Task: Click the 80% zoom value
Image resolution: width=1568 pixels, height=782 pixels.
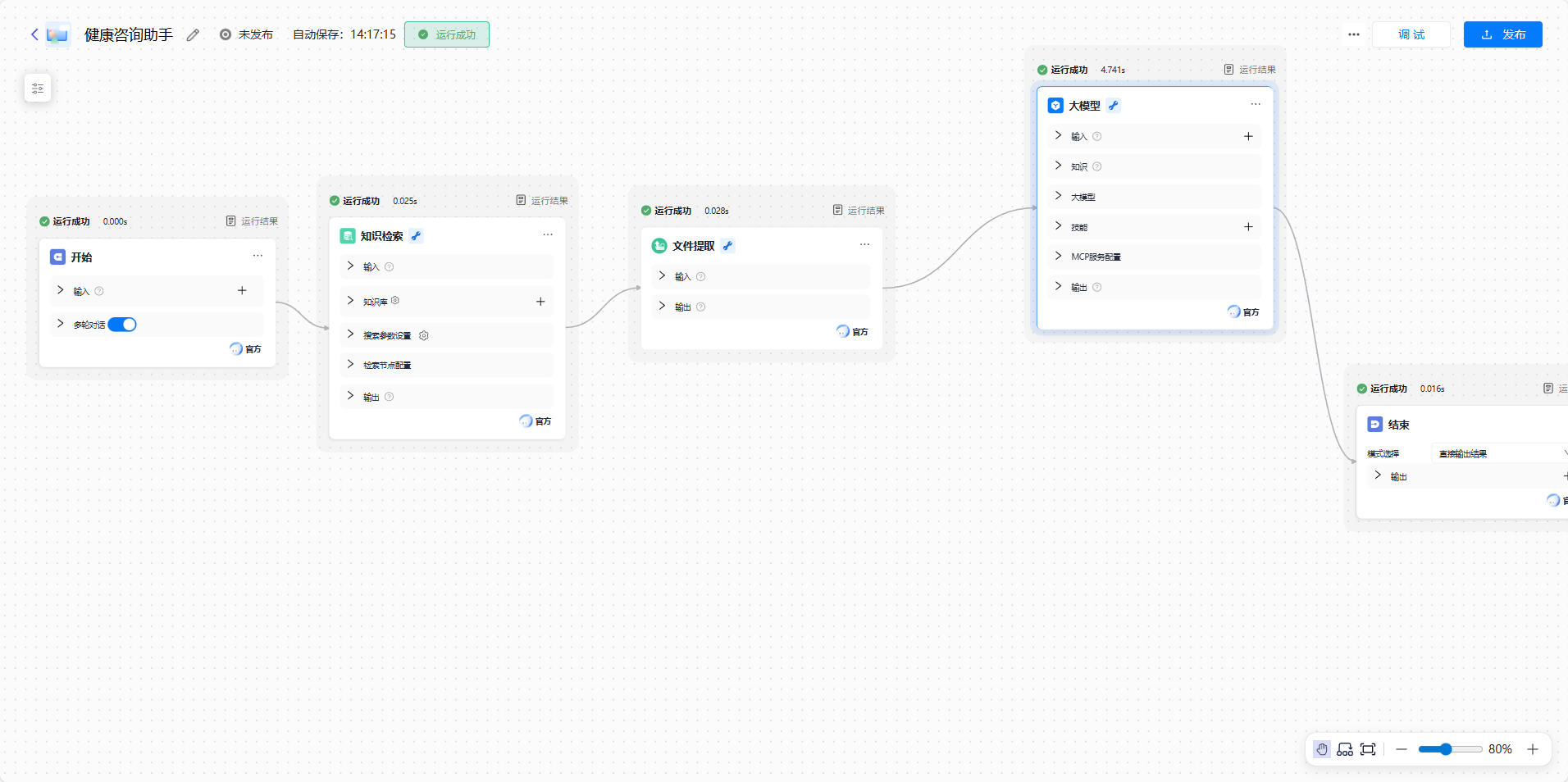Action: [x=1500, y=749]
